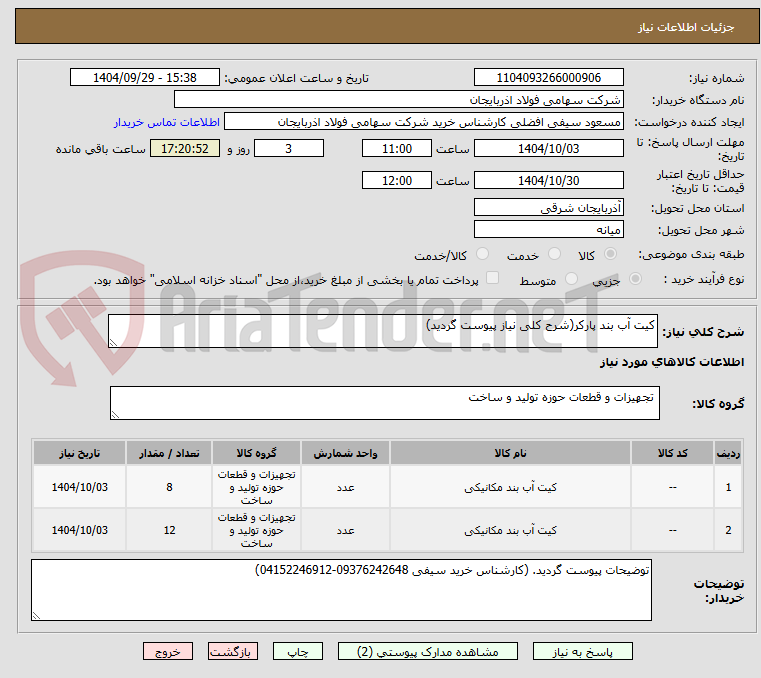Click date 1404/10/03 in row 2
Image resolution: width=761 pixels, height=678 pixels.
coord(80,530)
